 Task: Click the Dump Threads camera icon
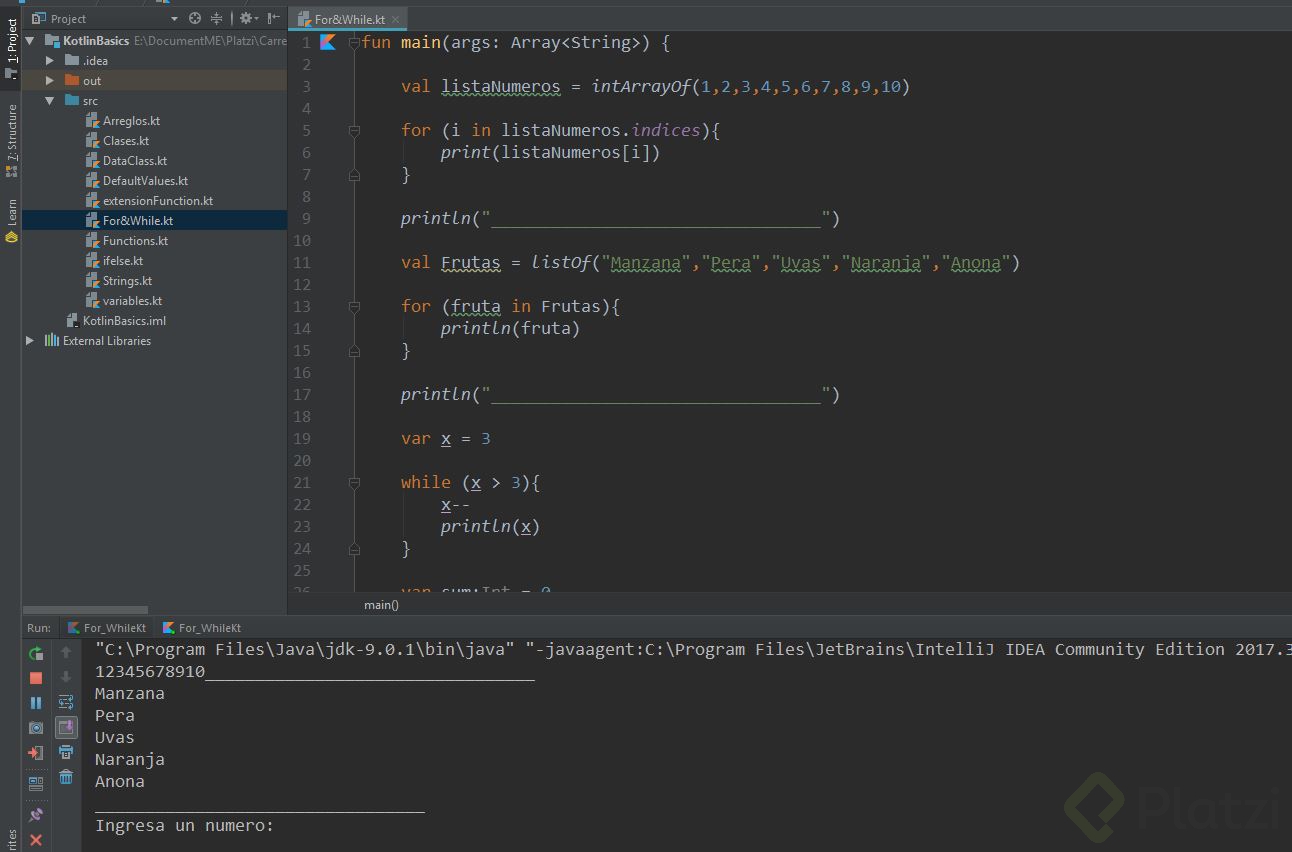36,728
